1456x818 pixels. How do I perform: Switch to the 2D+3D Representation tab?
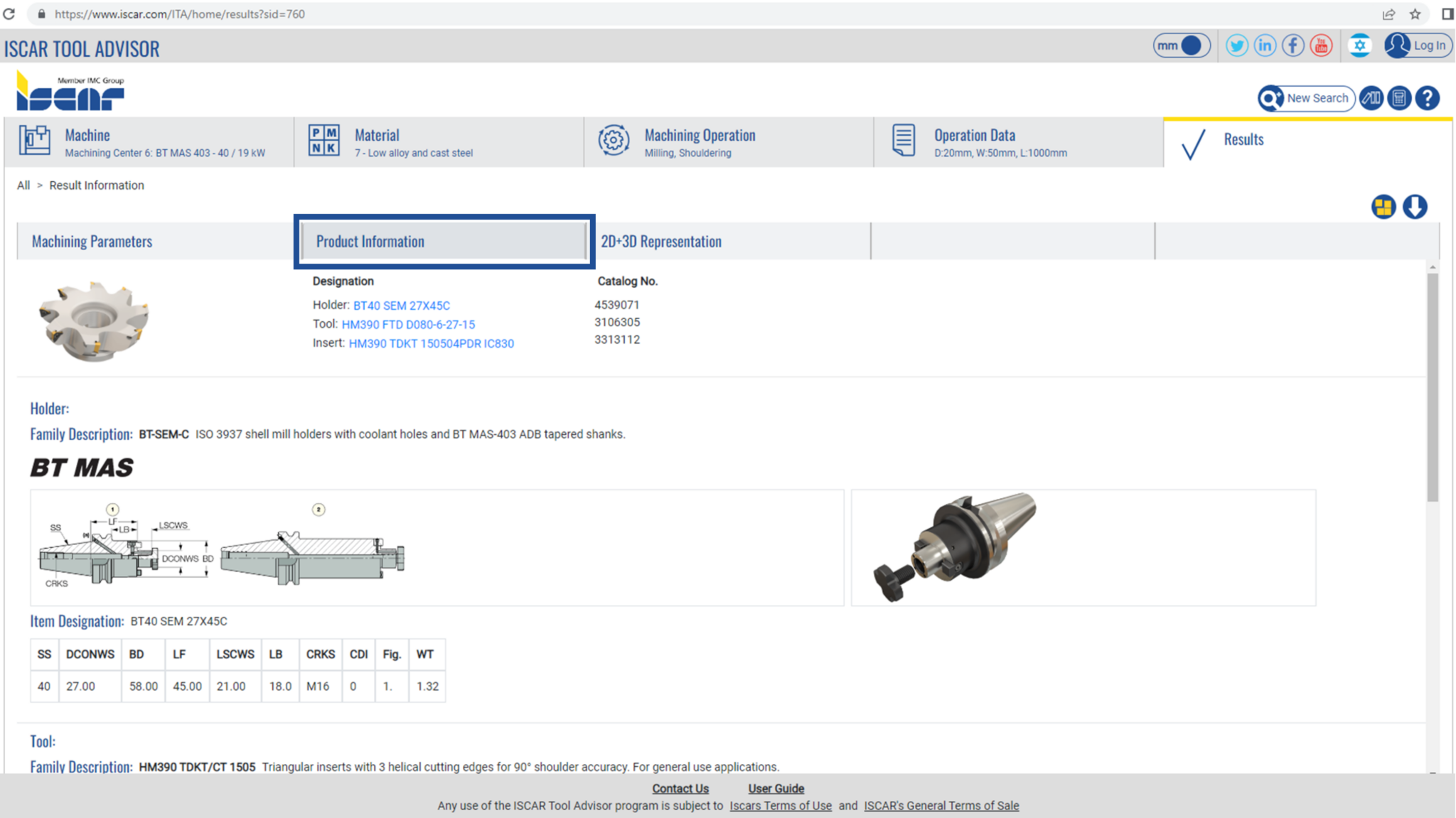pos(662,241)
